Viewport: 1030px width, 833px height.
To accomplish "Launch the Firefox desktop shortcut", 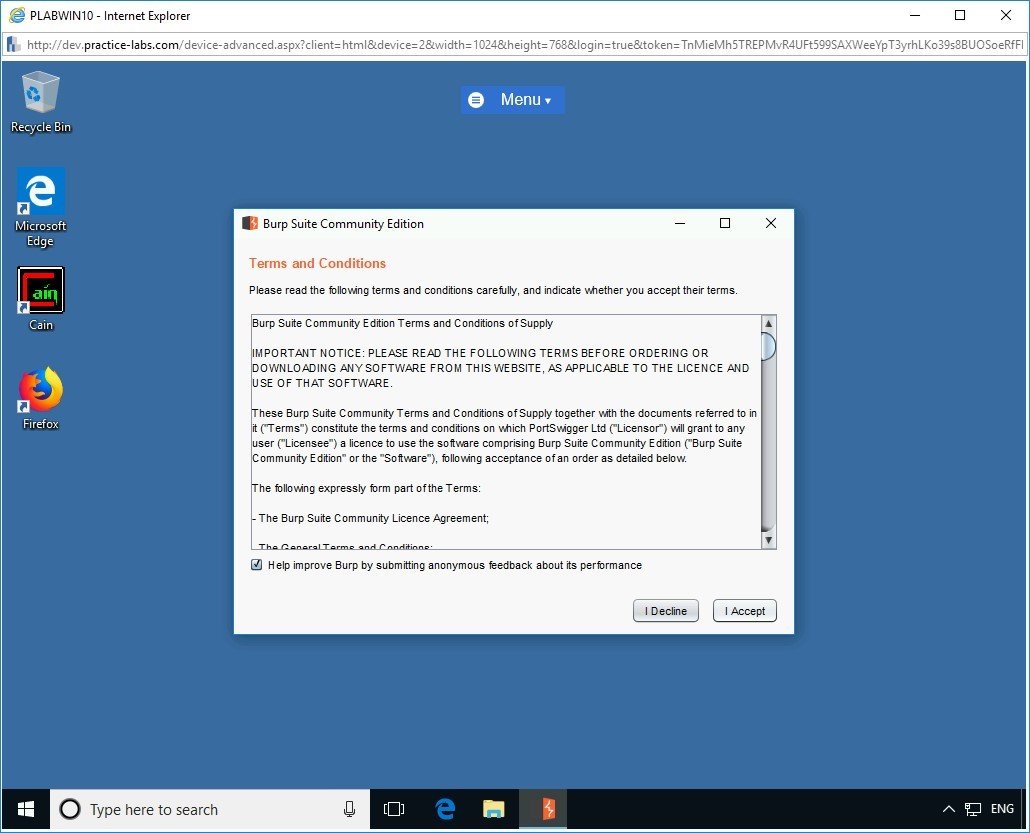I will pos(39,390).
